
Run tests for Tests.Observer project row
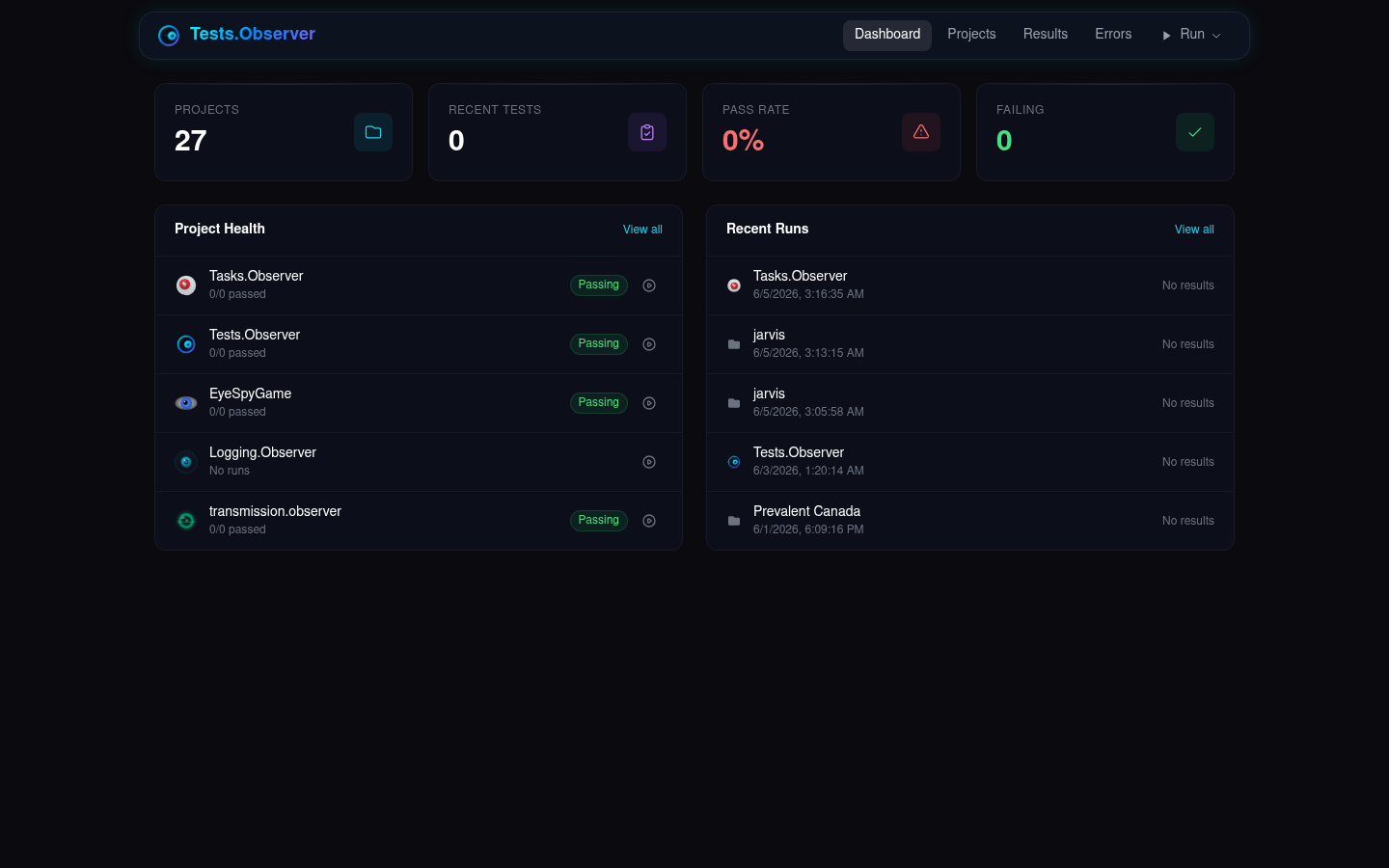(649, 344)
